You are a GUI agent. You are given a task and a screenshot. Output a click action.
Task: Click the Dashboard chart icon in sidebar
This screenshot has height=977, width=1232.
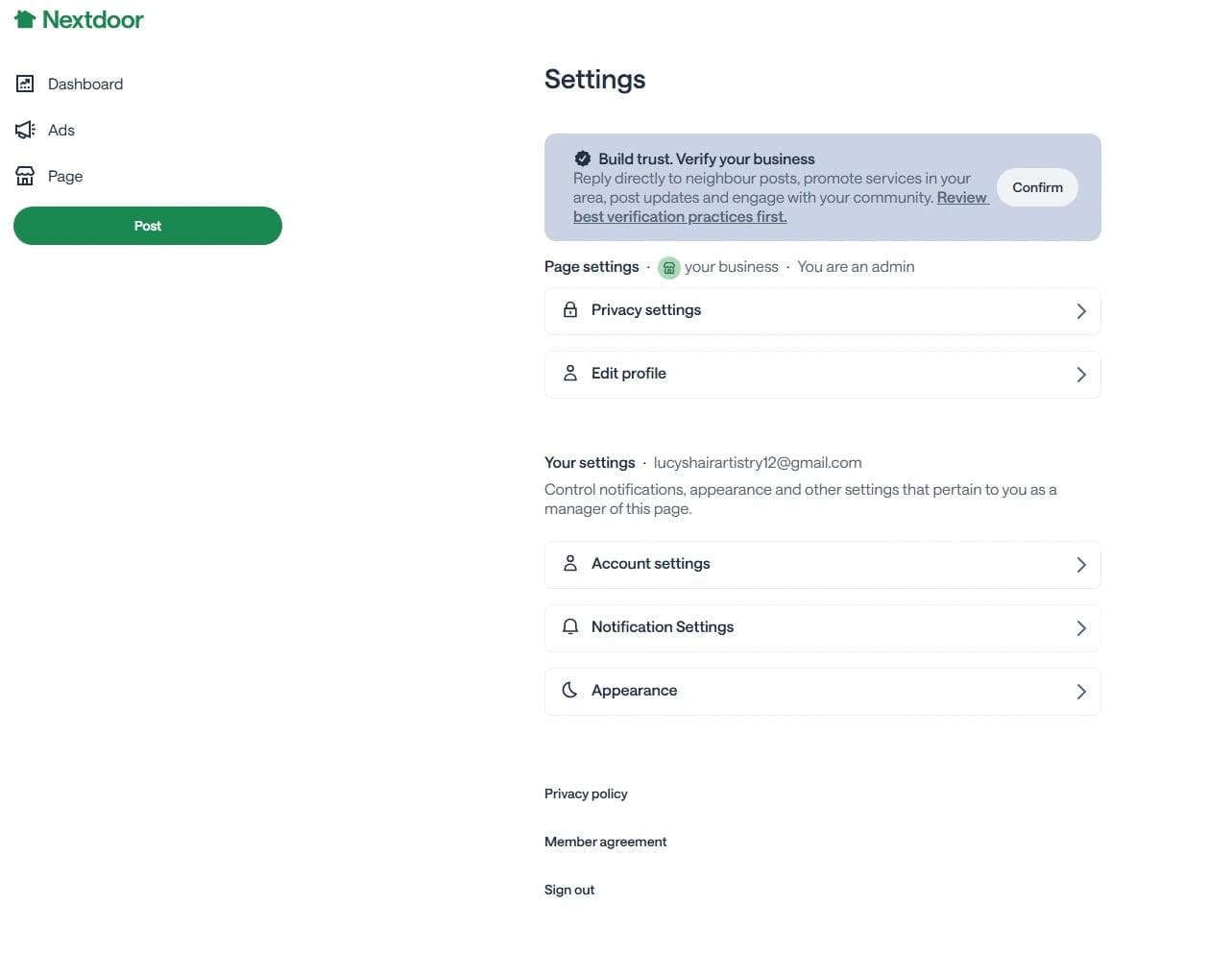tap(25, 84)
